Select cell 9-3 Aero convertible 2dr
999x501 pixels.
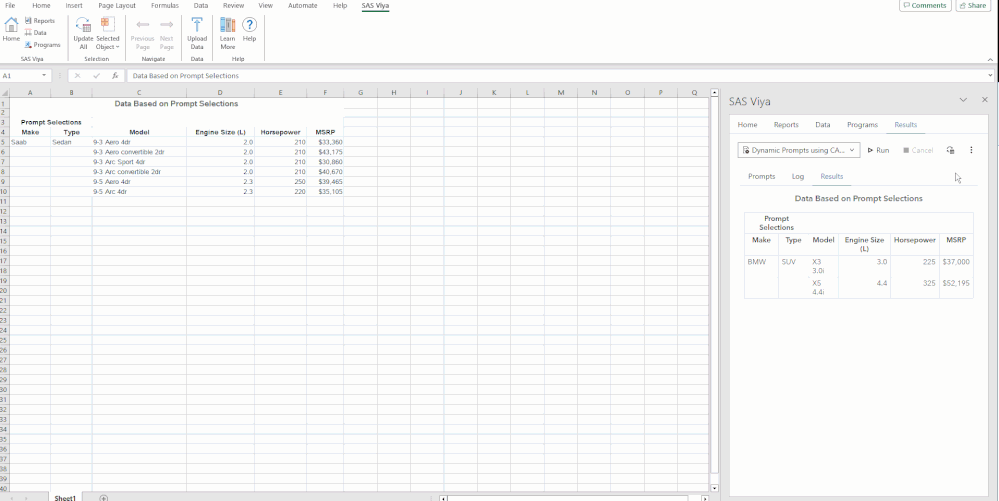139,152
